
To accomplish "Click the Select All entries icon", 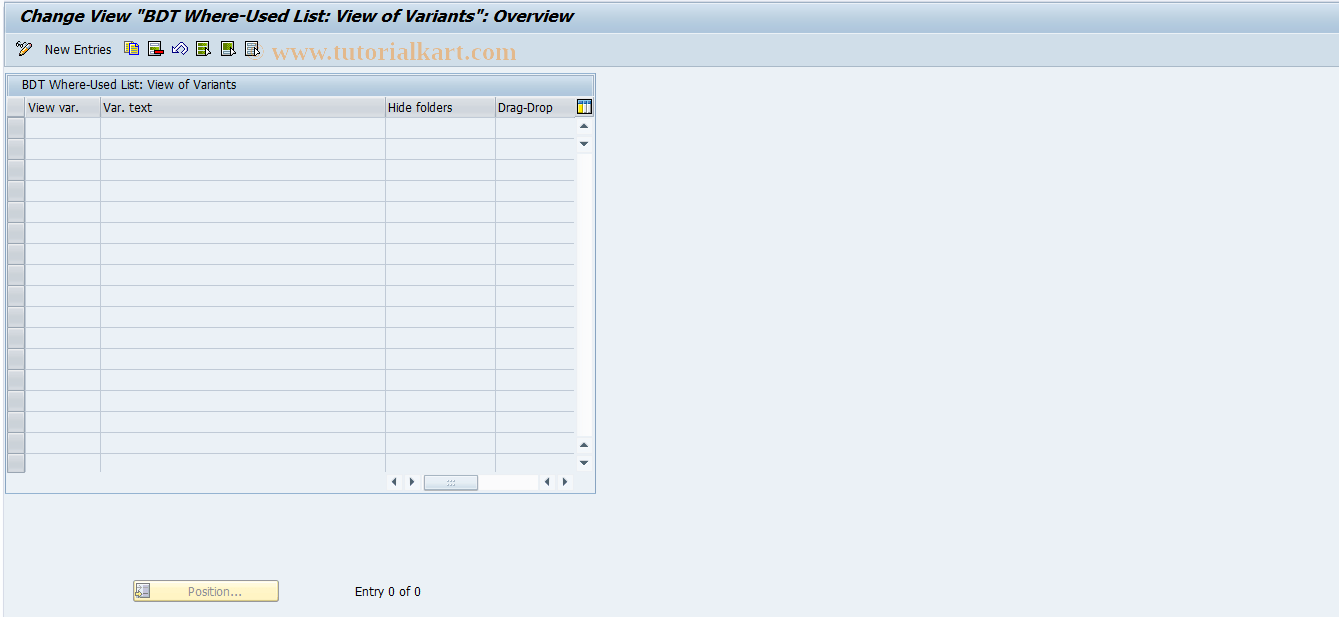I will [203, 48].
